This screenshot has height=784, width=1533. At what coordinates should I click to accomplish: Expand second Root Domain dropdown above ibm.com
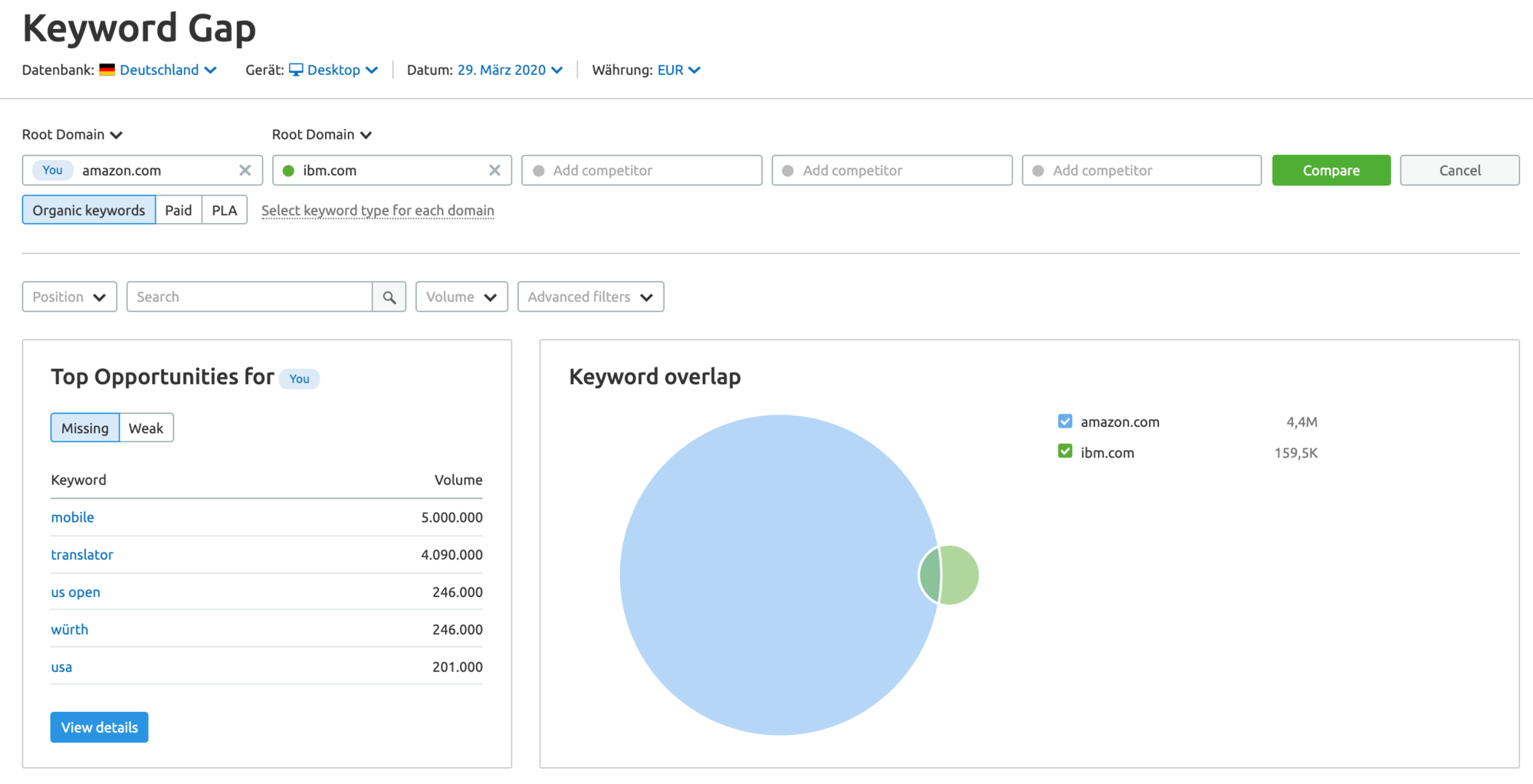pos(322,135)
